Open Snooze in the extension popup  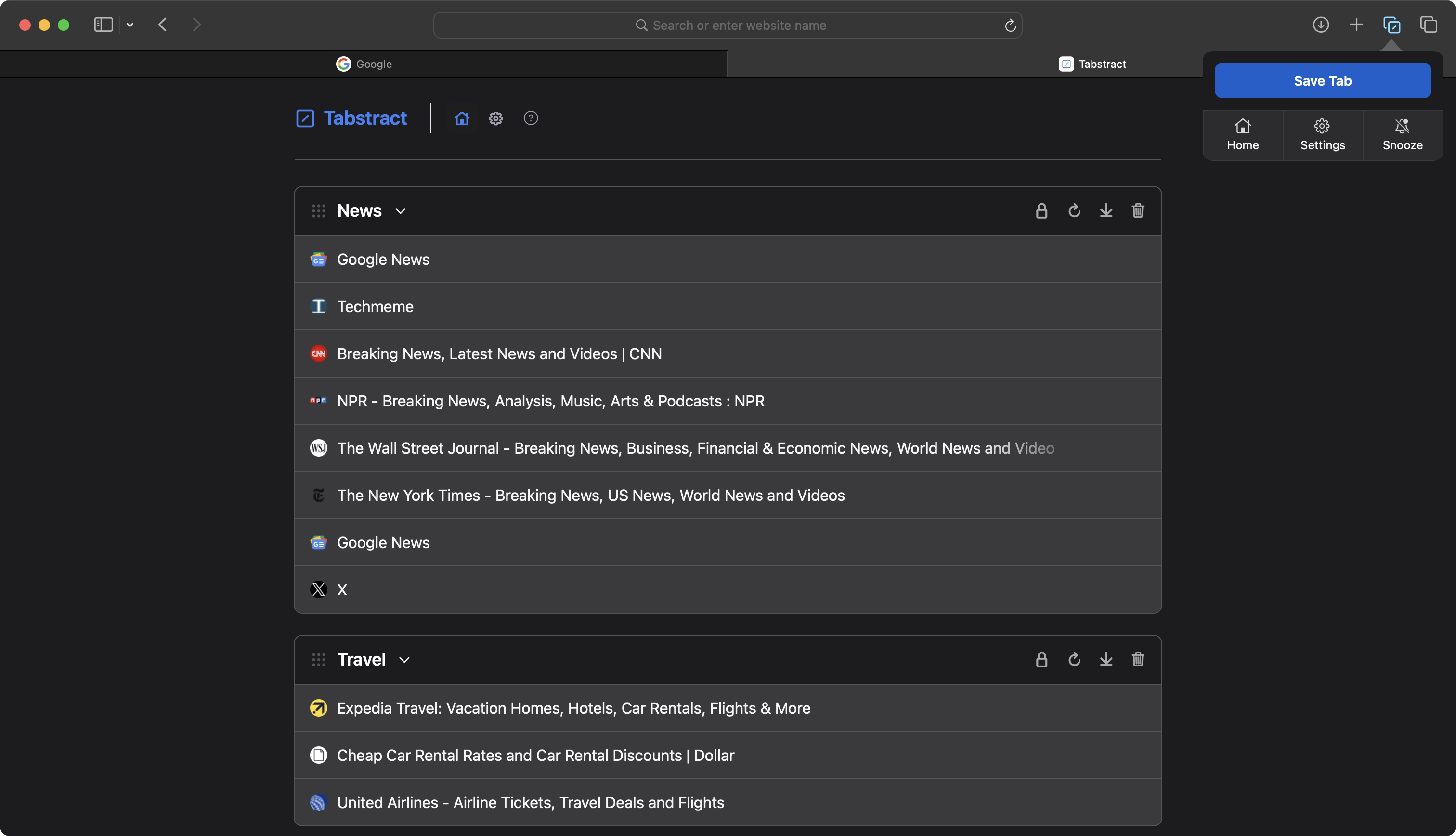coord(1402,135)
